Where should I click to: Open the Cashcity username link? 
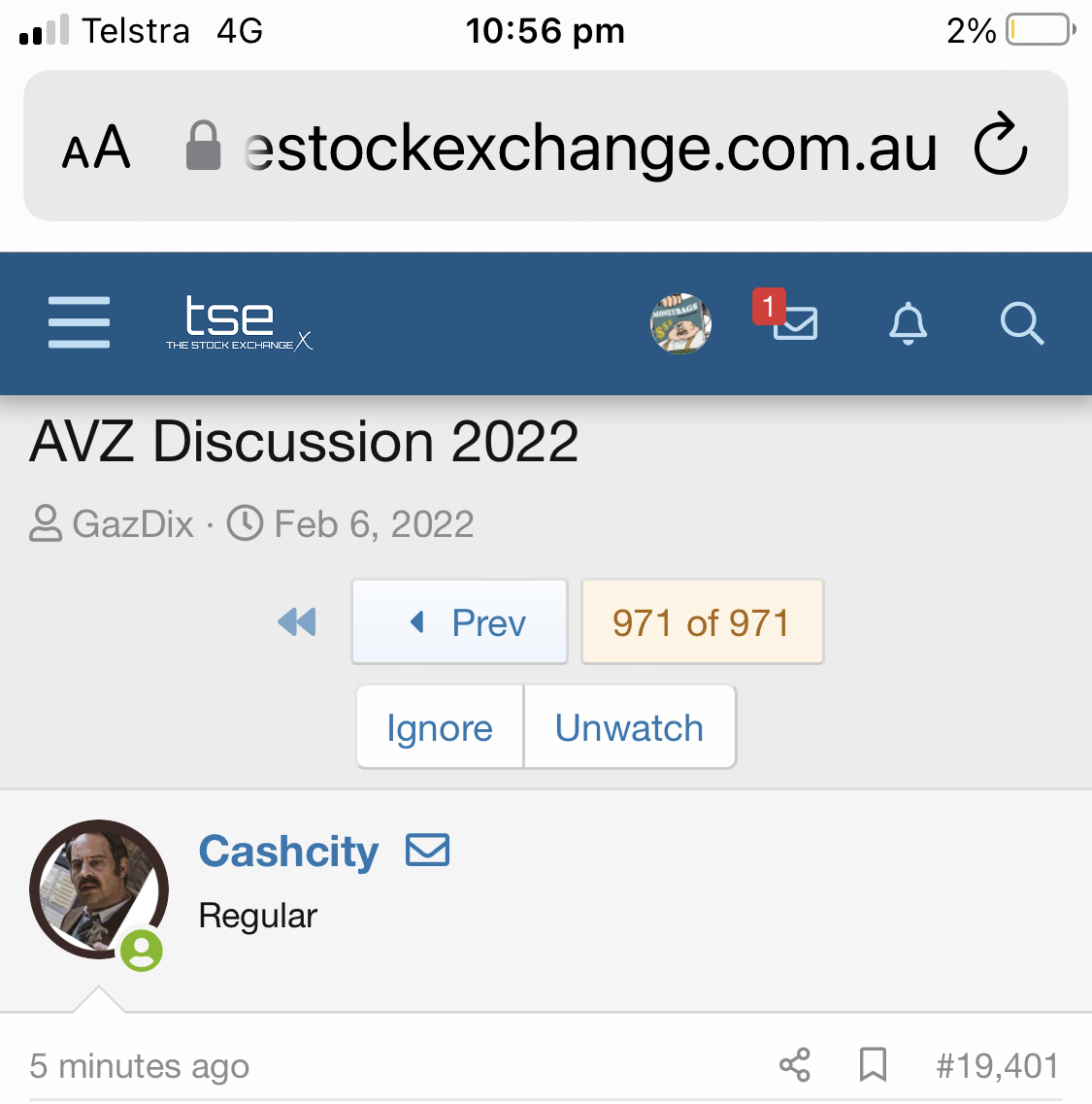click(288, 851)
